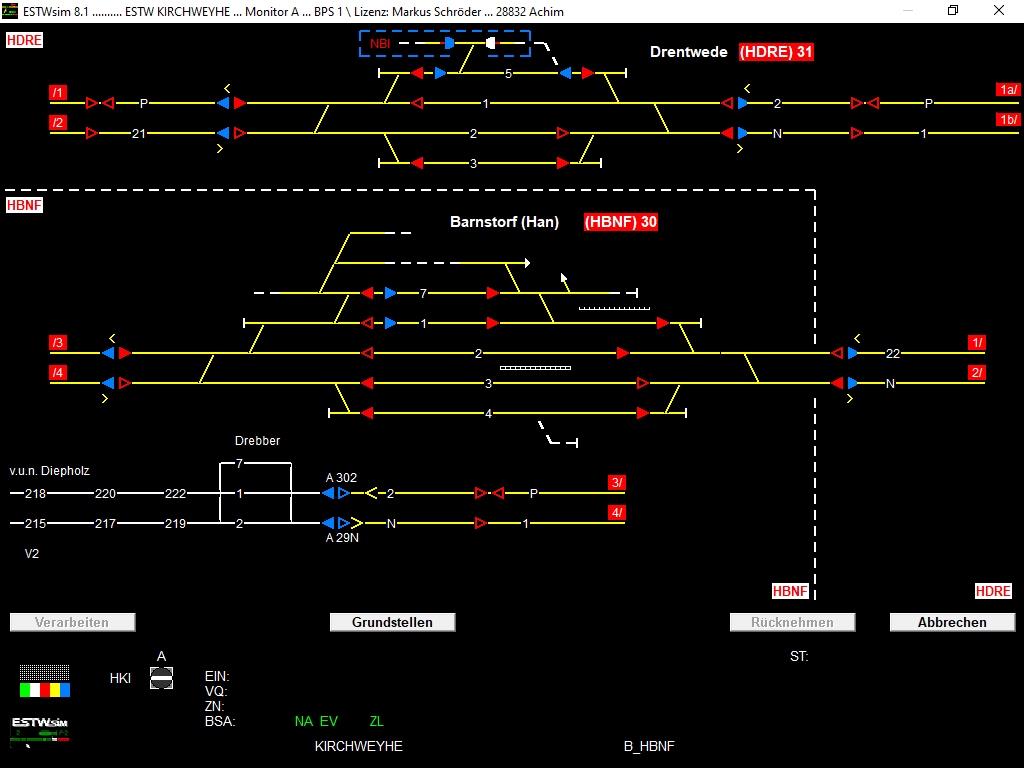Click the white block symbol in NBI box

[490, 44]
